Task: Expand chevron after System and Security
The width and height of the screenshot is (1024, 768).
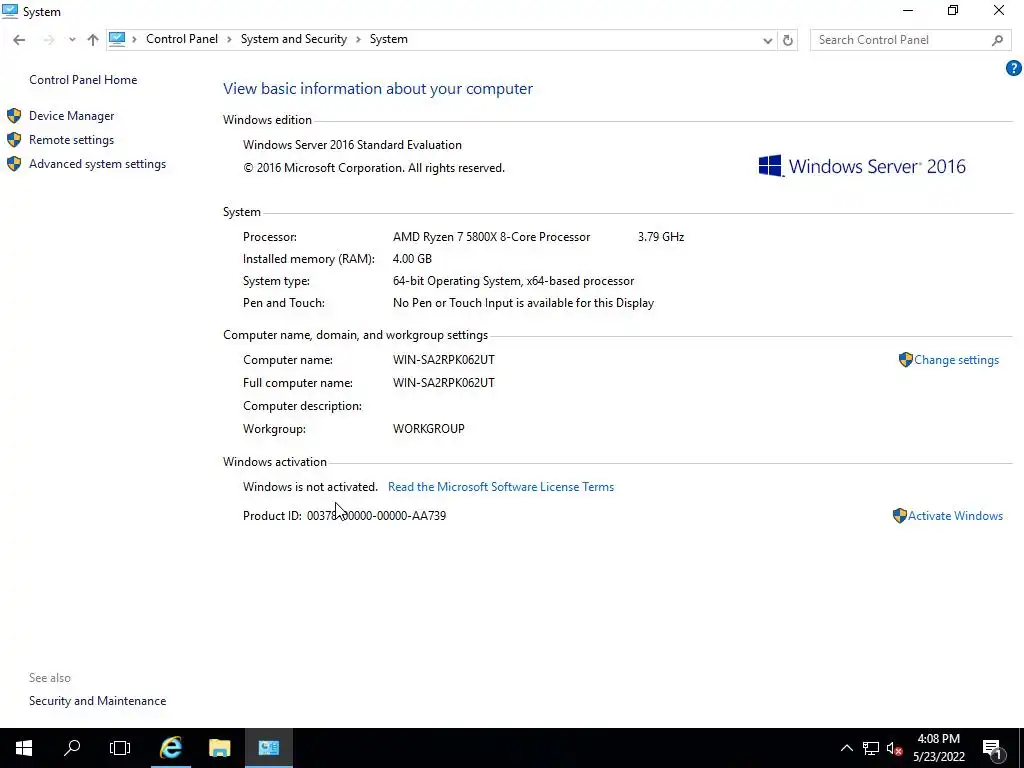Action: [359, 40]
